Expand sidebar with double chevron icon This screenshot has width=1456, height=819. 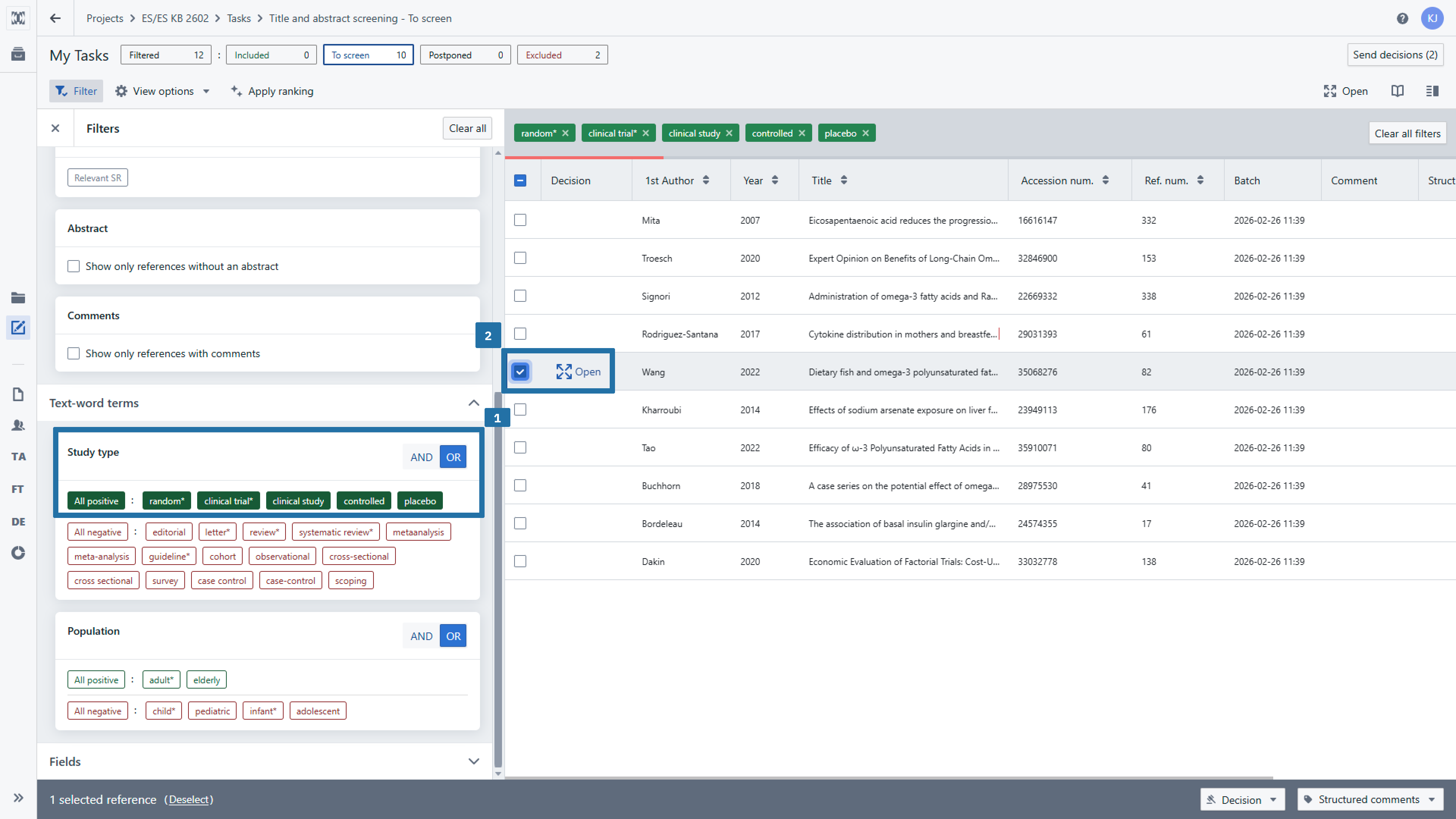pos(18,797)
